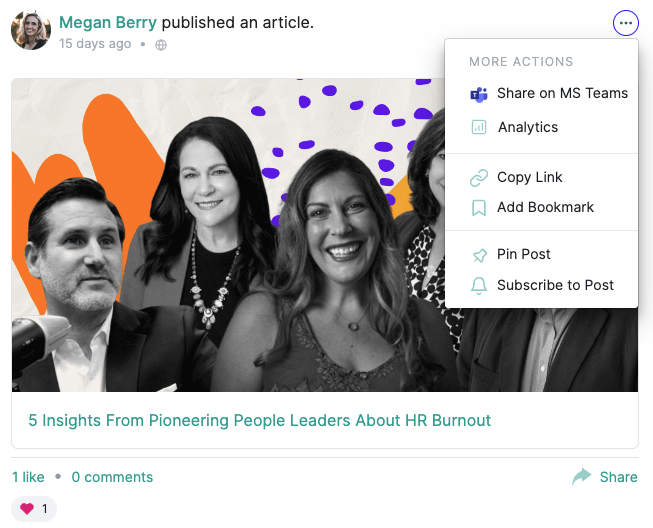View the 0 comments link
653x528 pixels.
[112, 477]
